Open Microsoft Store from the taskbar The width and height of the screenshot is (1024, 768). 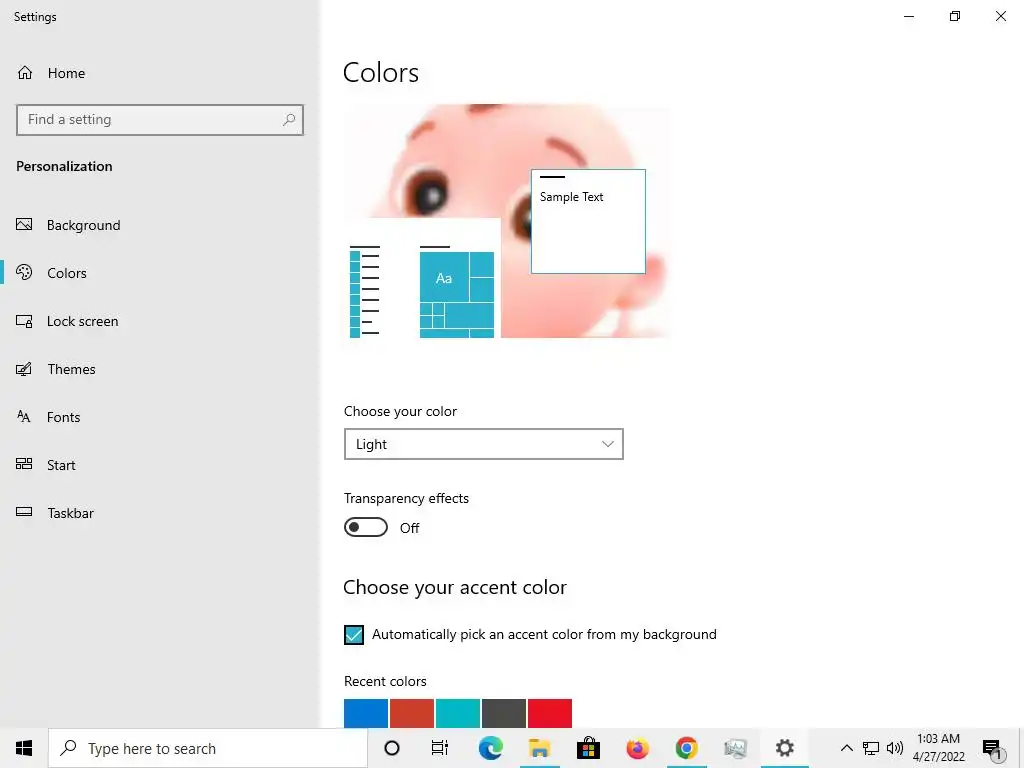tap(588, 748)
